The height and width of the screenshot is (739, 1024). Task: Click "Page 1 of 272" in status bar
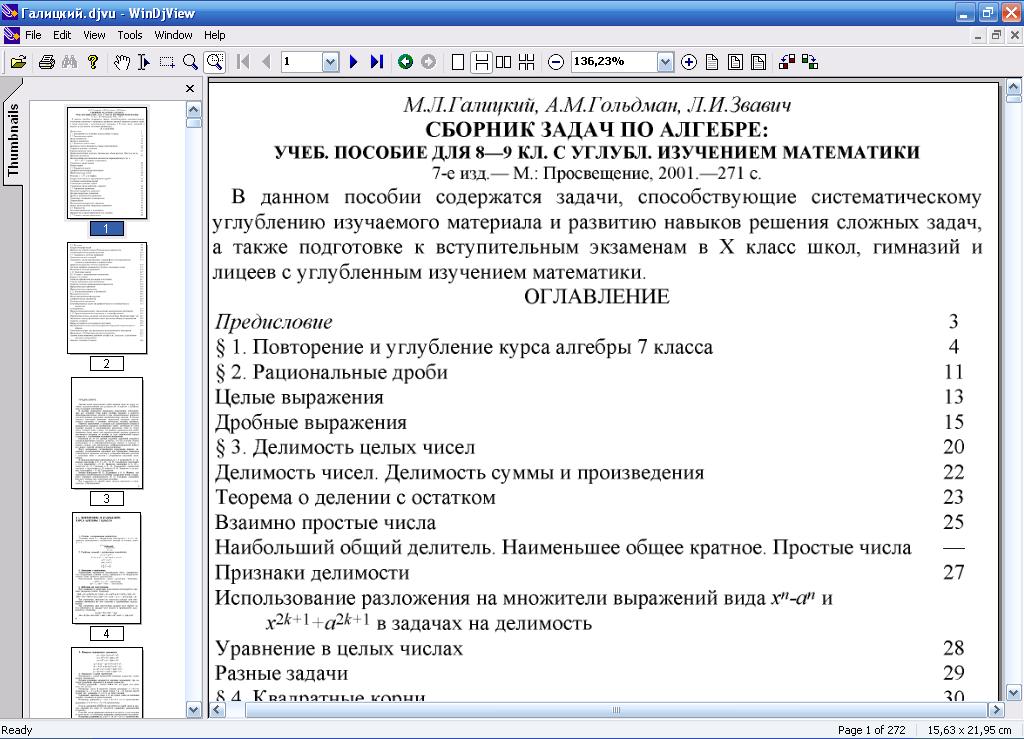871,730
